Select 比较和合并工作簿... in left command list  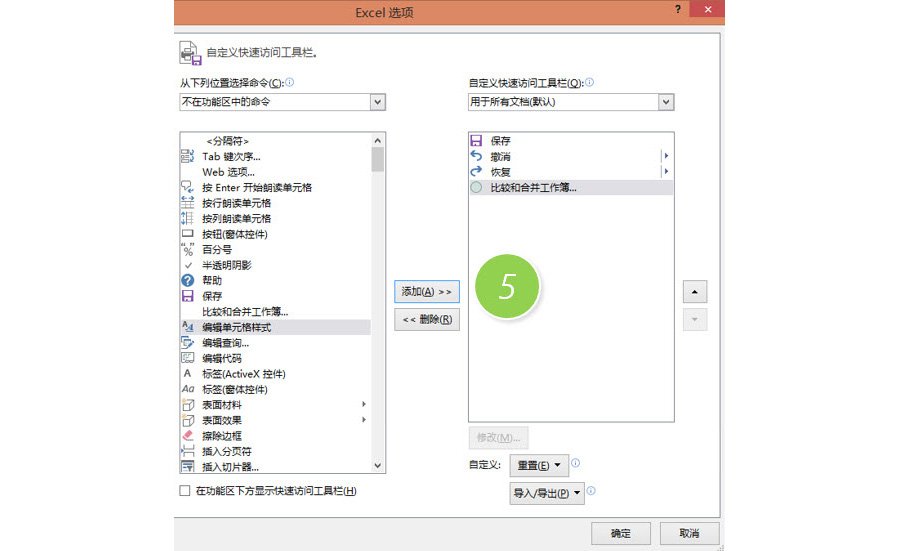coord(245,312)
